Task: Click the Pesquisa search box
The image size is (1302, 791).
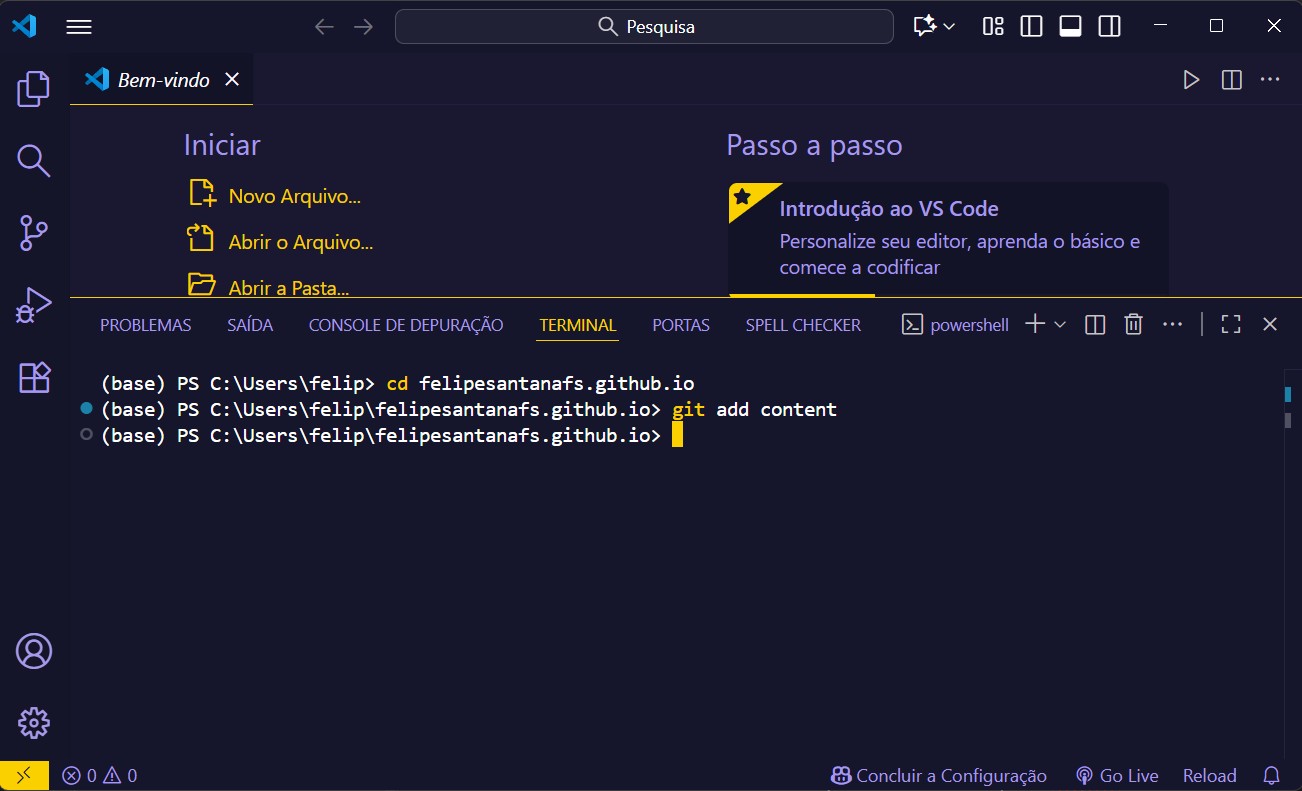Action: tap(644, 26)
